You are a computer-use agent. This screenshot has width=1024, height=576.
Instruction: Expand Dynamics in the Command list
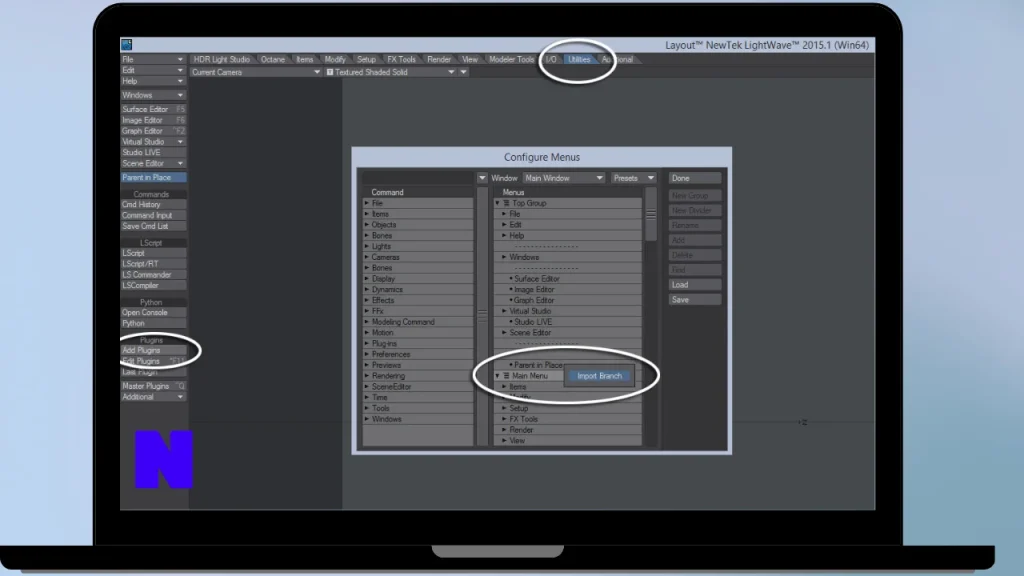coord(367,289)
